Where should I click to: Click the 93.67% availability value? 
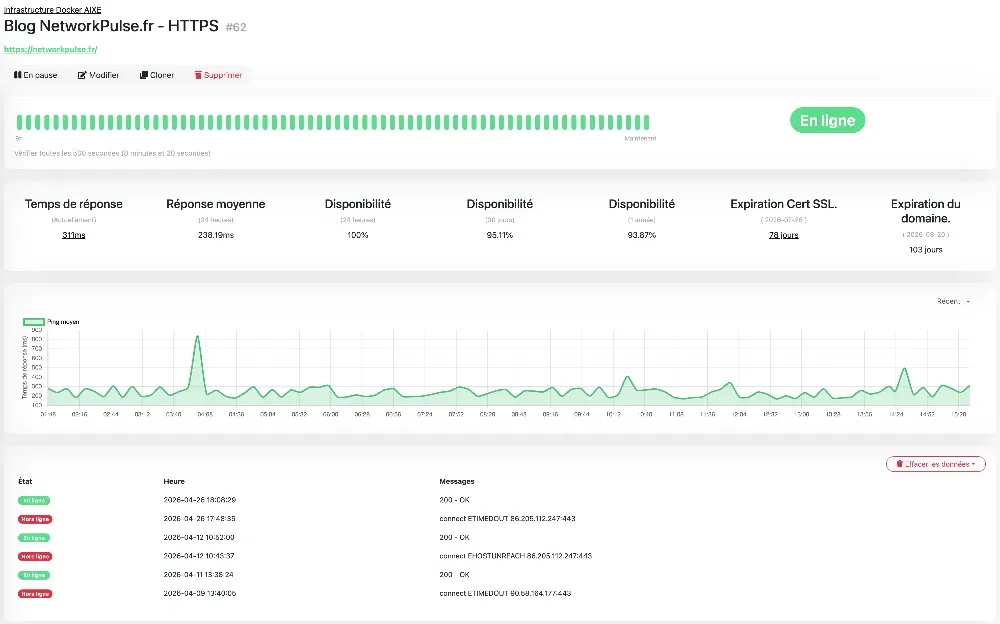(x=642, y=235)
